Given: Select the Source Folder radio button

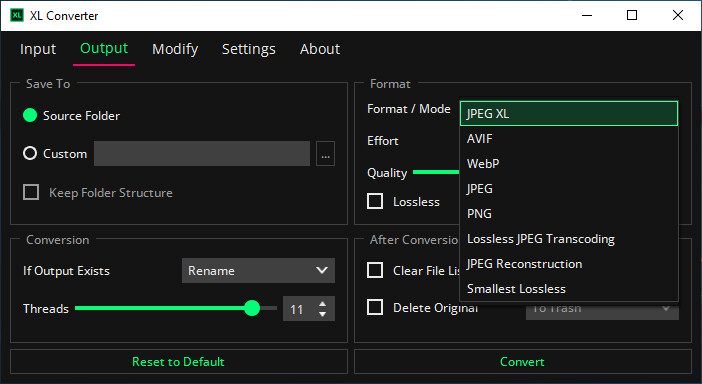Looking at the screenshot, I should pos(30,115).
